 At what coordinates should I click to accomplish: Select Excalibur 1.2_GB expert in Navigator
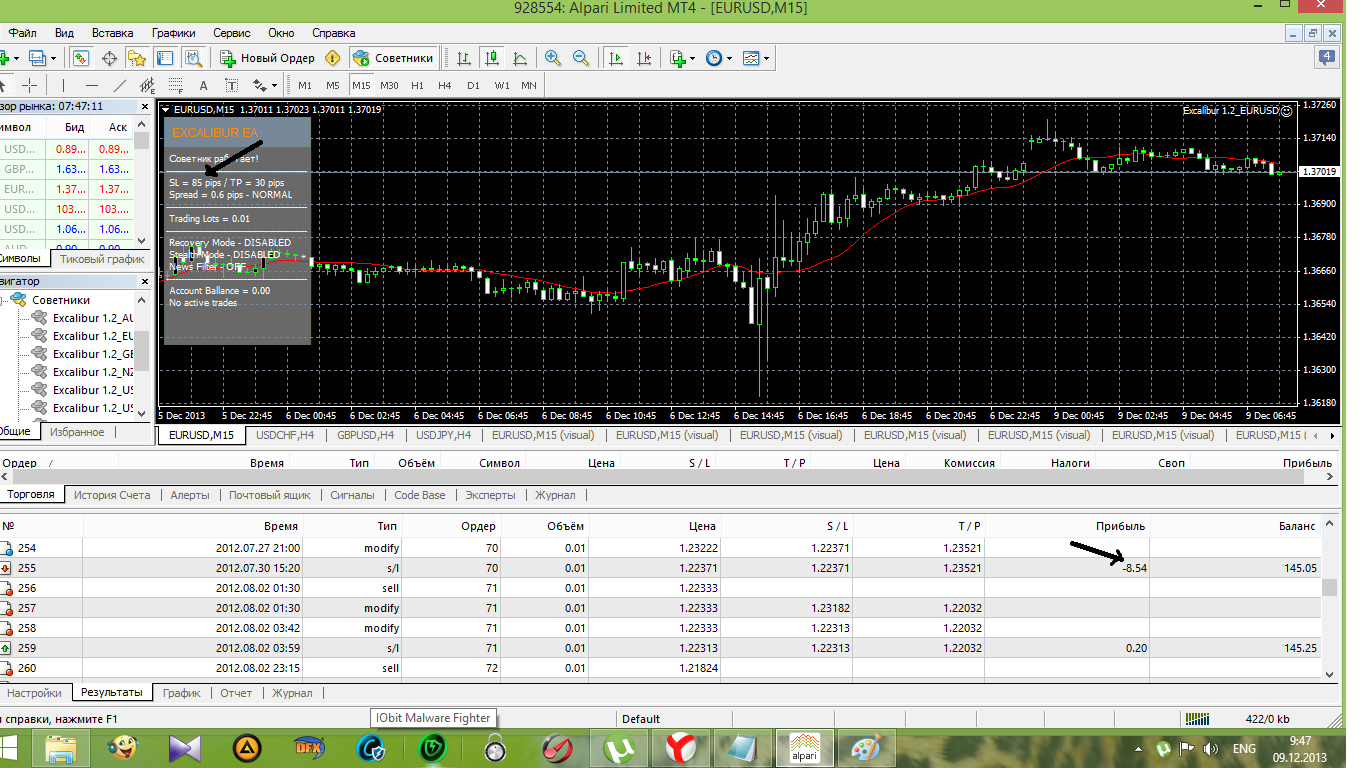93,354
